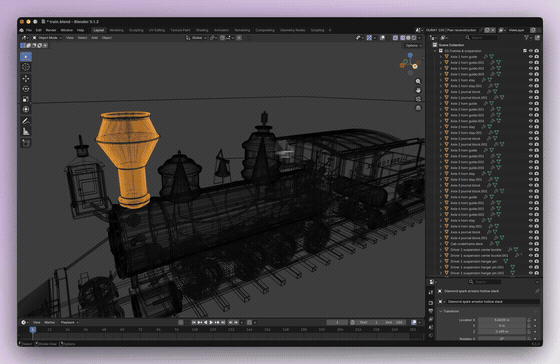Switch to the Sculpting workspace tab
Viewport: 560px width, 364px height.
point(136,30)
